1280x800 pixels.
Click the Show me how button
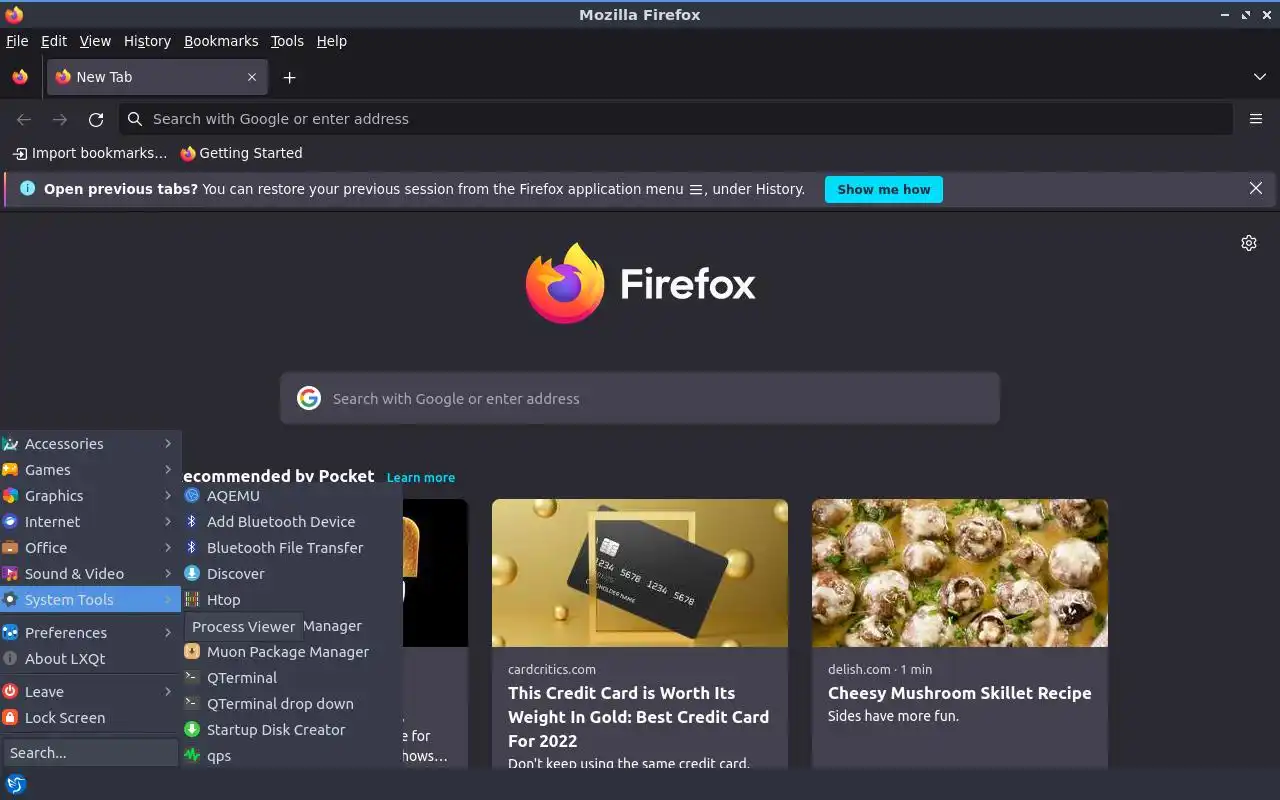pos(884,189)
